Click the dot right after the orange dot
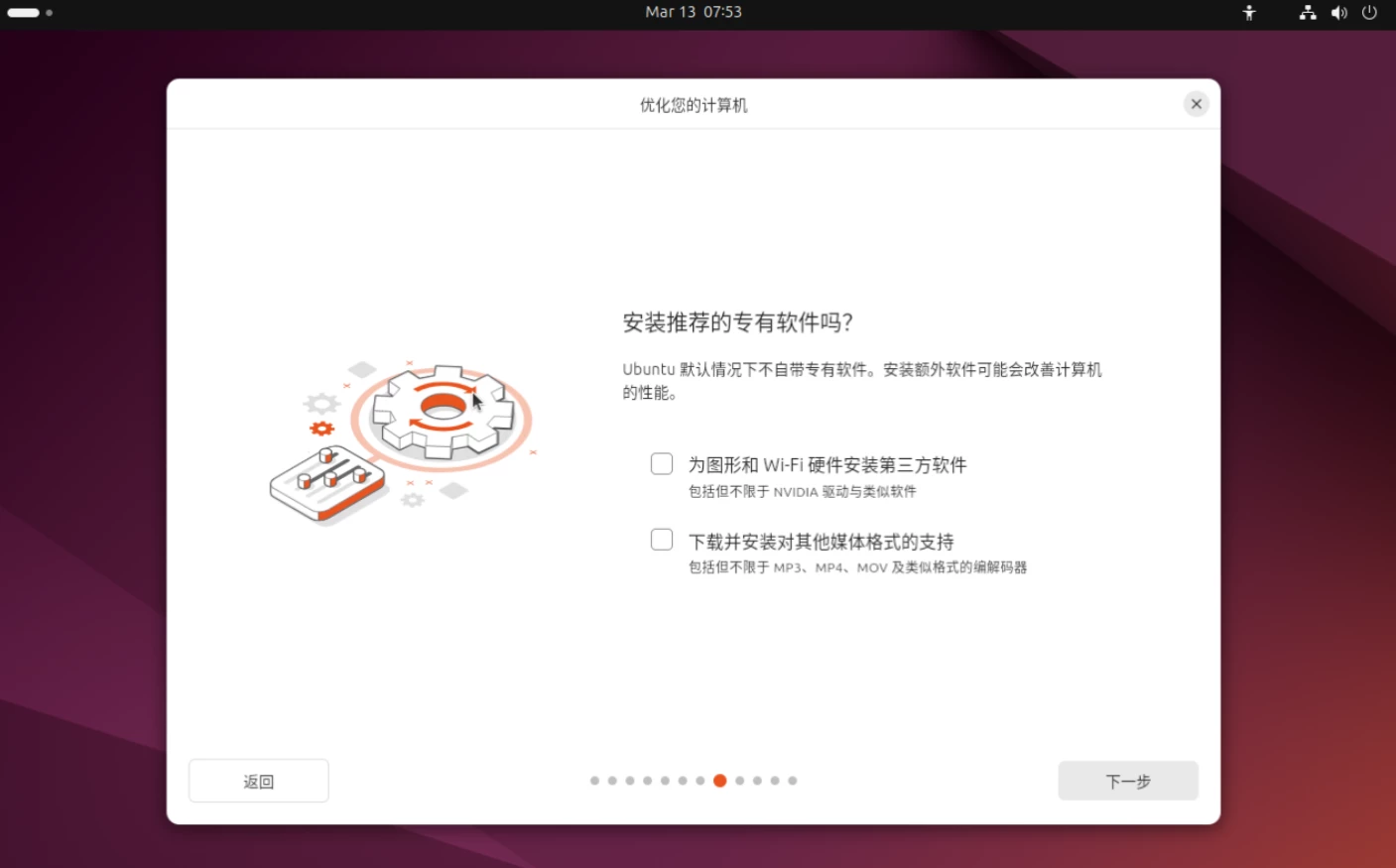 [739, 781]
